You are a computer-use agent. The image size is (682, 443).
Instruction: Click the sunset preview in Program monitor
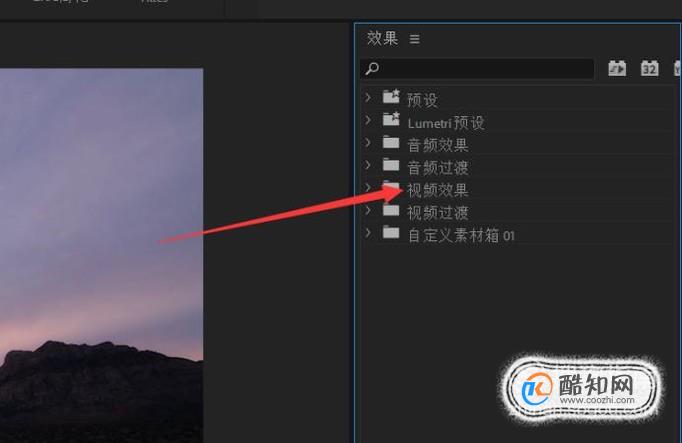click(x=101, y=255)
